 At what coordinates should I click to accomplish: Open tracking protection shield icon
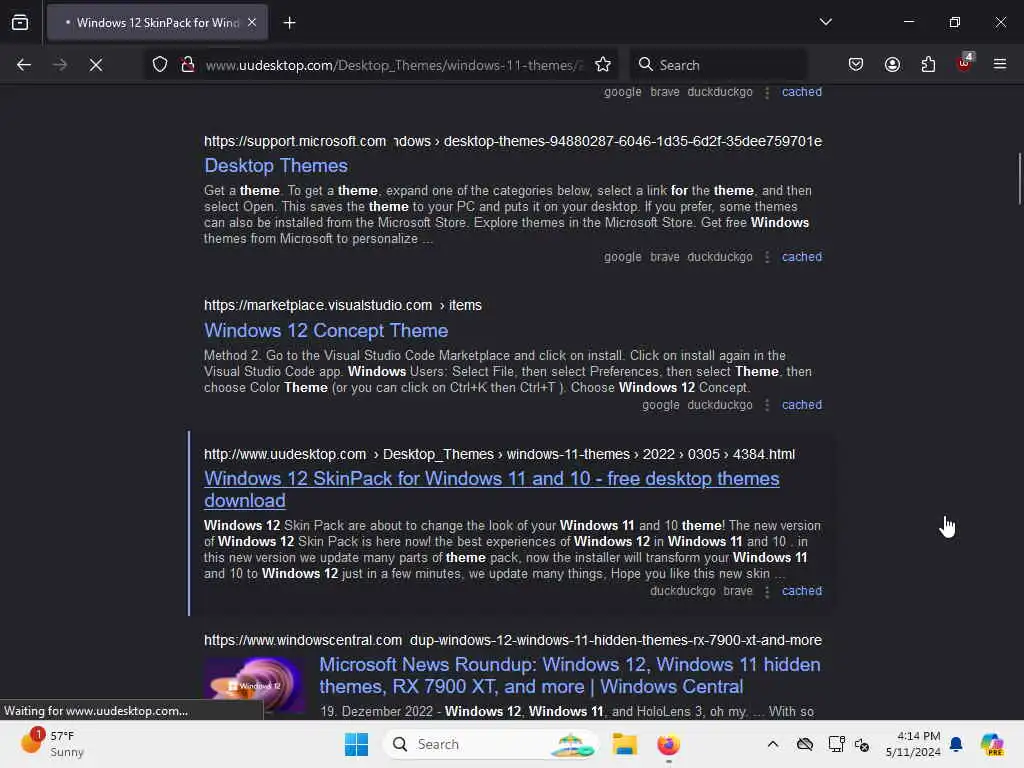tap(160, 65)
